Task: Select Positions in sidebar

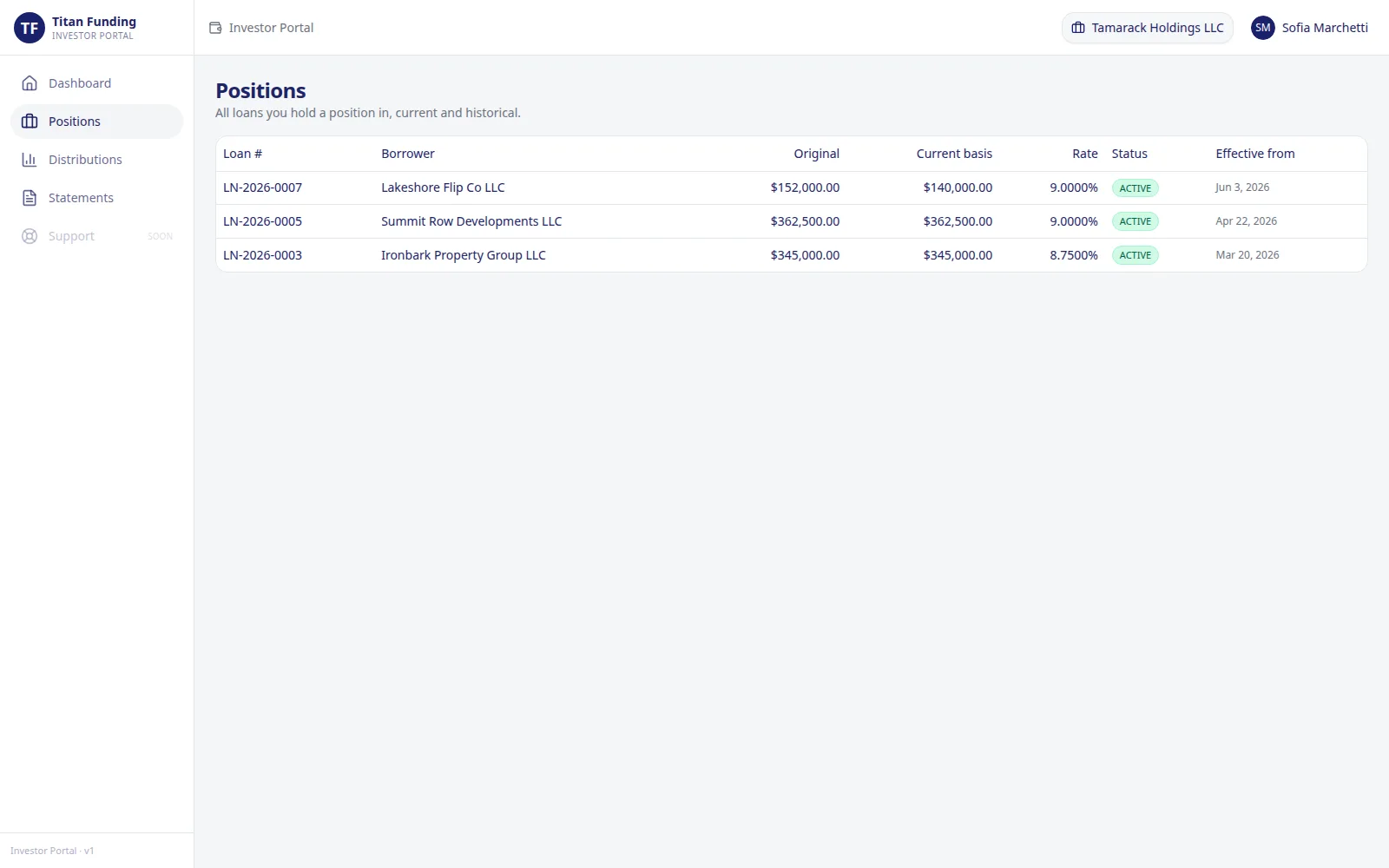Action: 96,122
